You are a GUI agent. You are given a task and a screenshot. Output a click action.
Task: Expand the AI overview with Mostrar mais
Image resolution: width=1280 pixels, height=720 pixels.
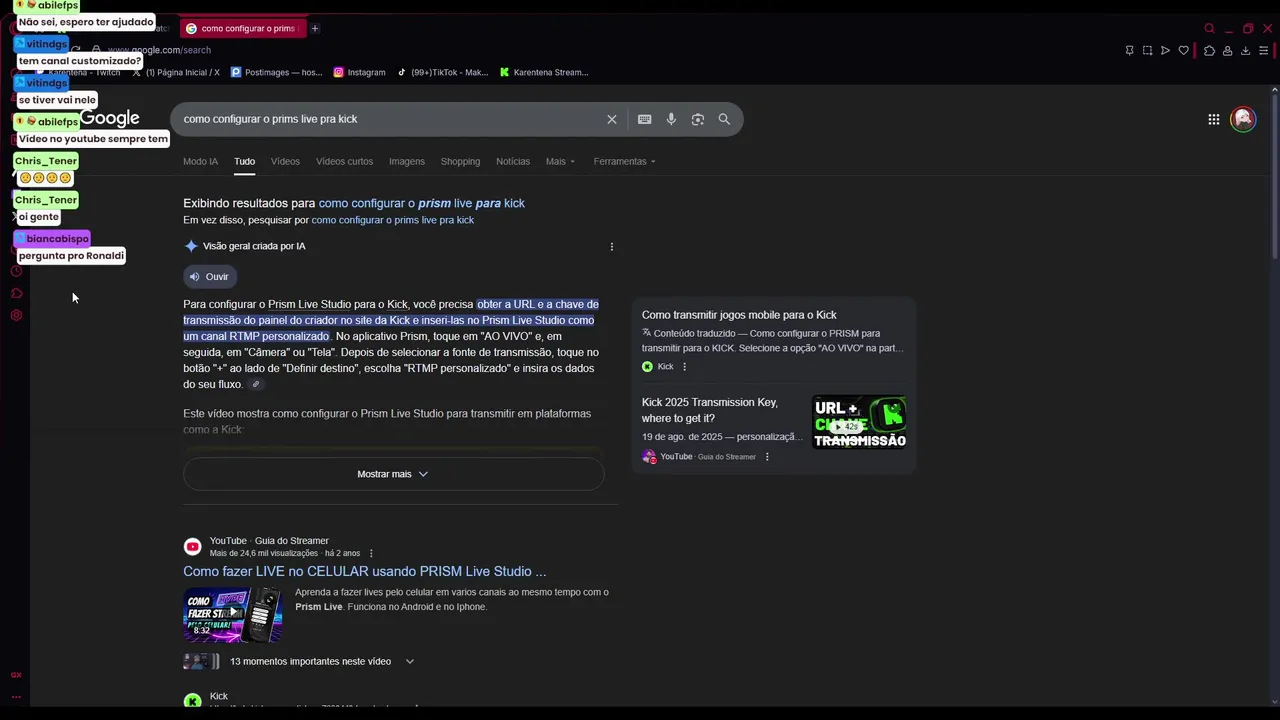click(393, 474)
